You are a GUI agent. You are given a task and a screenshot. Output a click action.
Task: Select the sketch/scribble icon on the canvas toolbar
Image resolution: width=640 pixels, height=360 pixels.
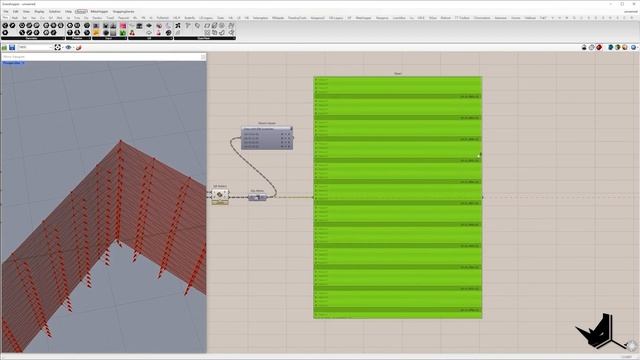pos(78,48)
